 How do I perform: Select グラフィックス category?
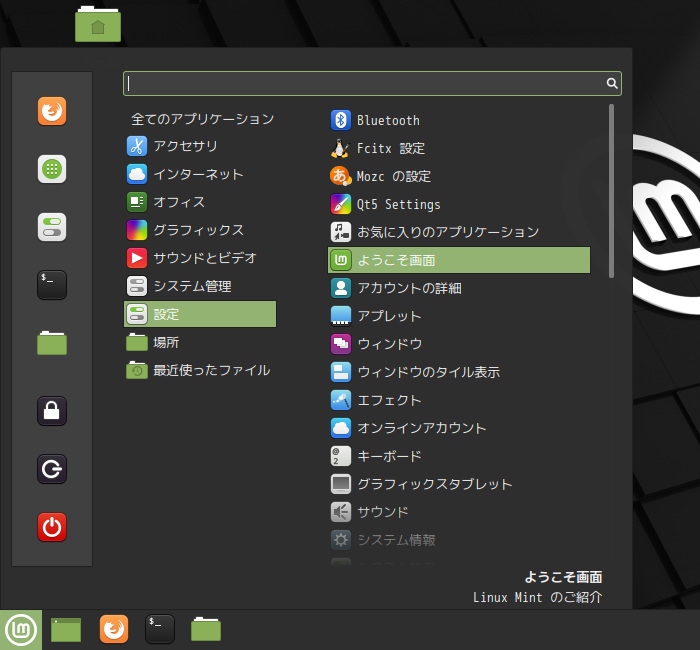pyautogui.click(x=200, y=230)
